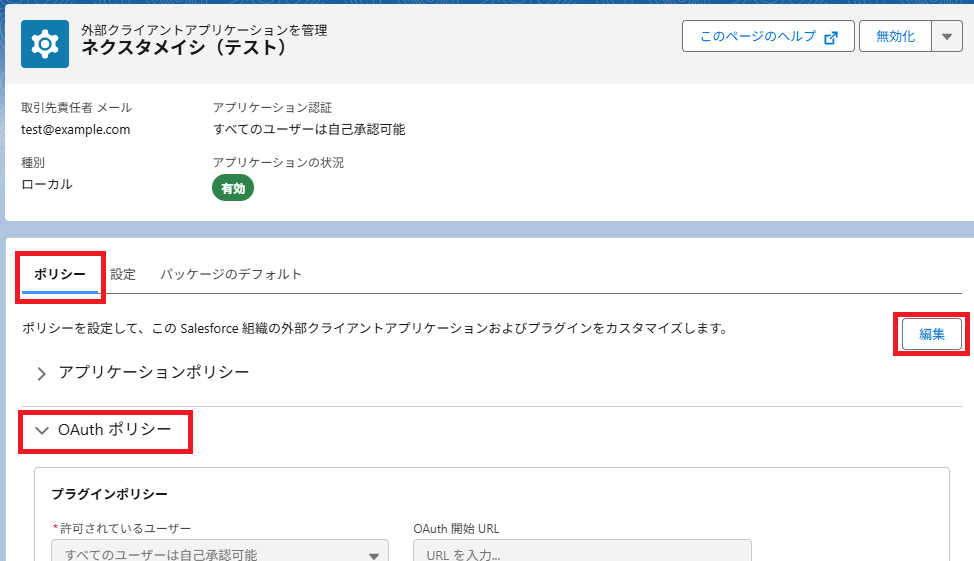
Task: Open the 許可されているユーザー combo box
Action: coord(220,551)
